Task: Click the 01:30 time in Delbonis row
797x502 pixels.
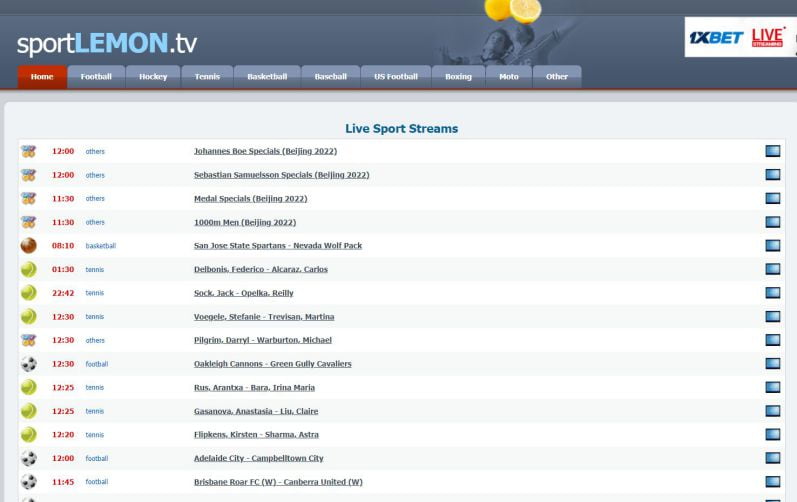Action: 63,269
